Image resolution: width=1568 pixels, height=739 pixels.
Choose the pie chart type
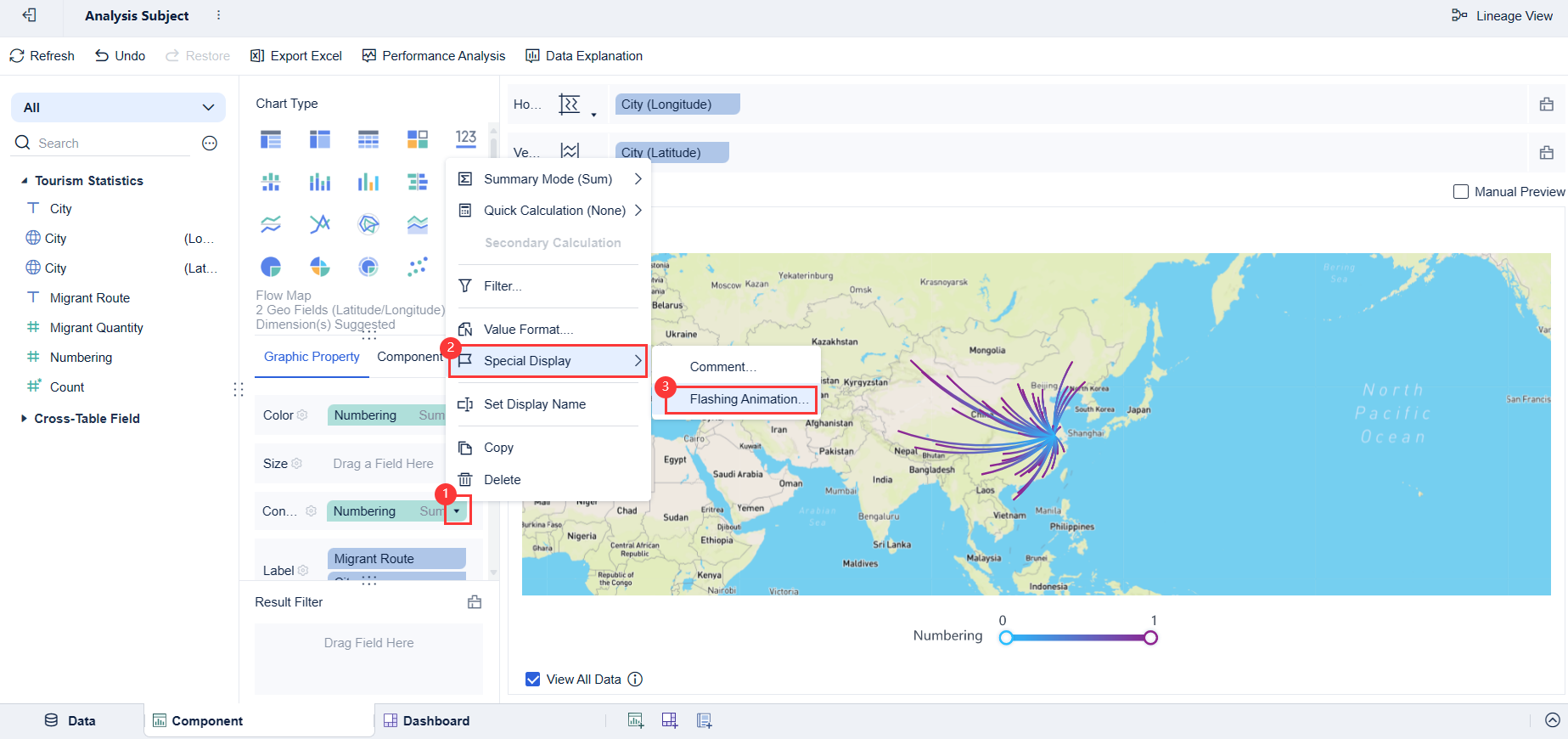click(x=271, y=267)
